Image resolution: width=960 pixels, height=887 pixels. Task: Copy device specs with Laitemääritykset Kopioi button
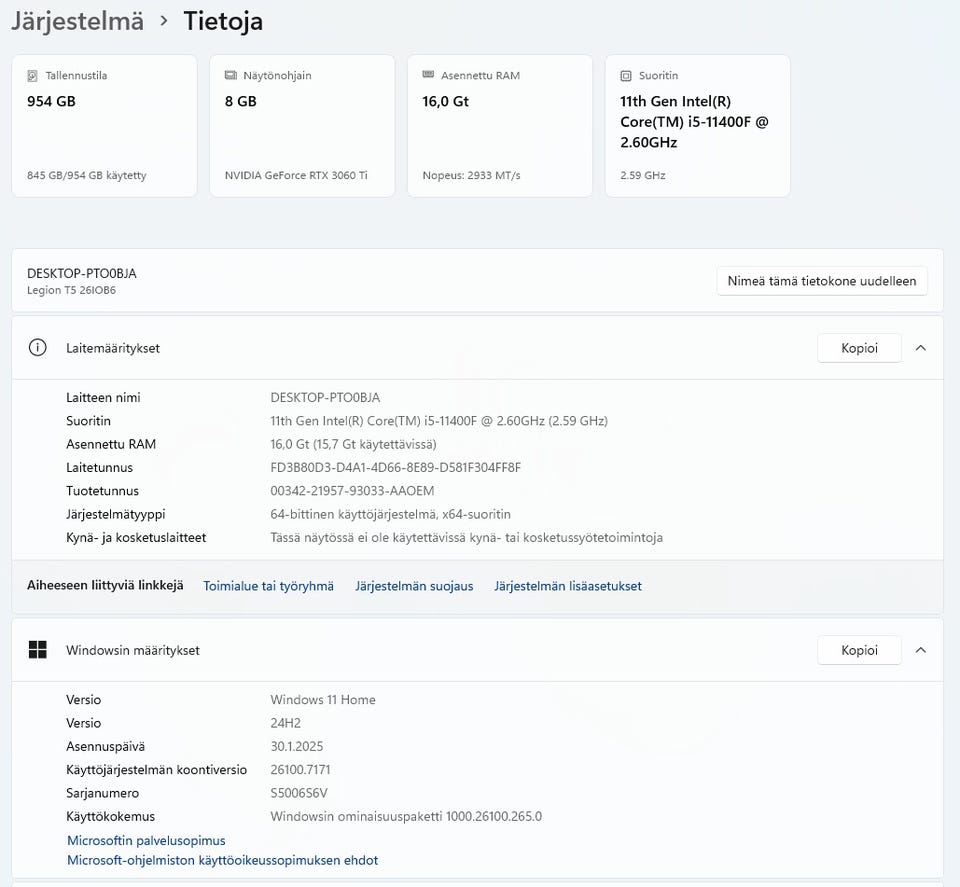point(859,348)
